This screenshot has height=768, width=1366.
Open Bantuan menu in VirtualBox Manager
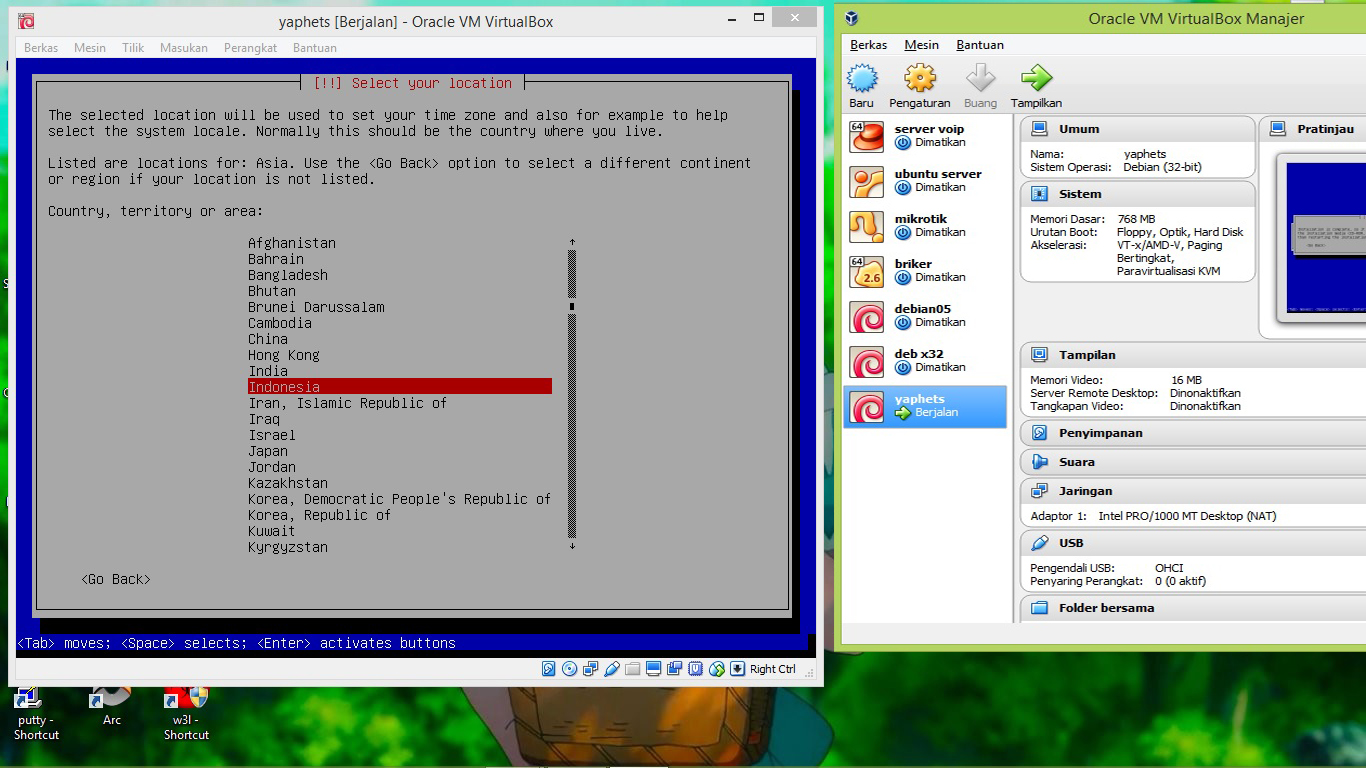(980, 45)
